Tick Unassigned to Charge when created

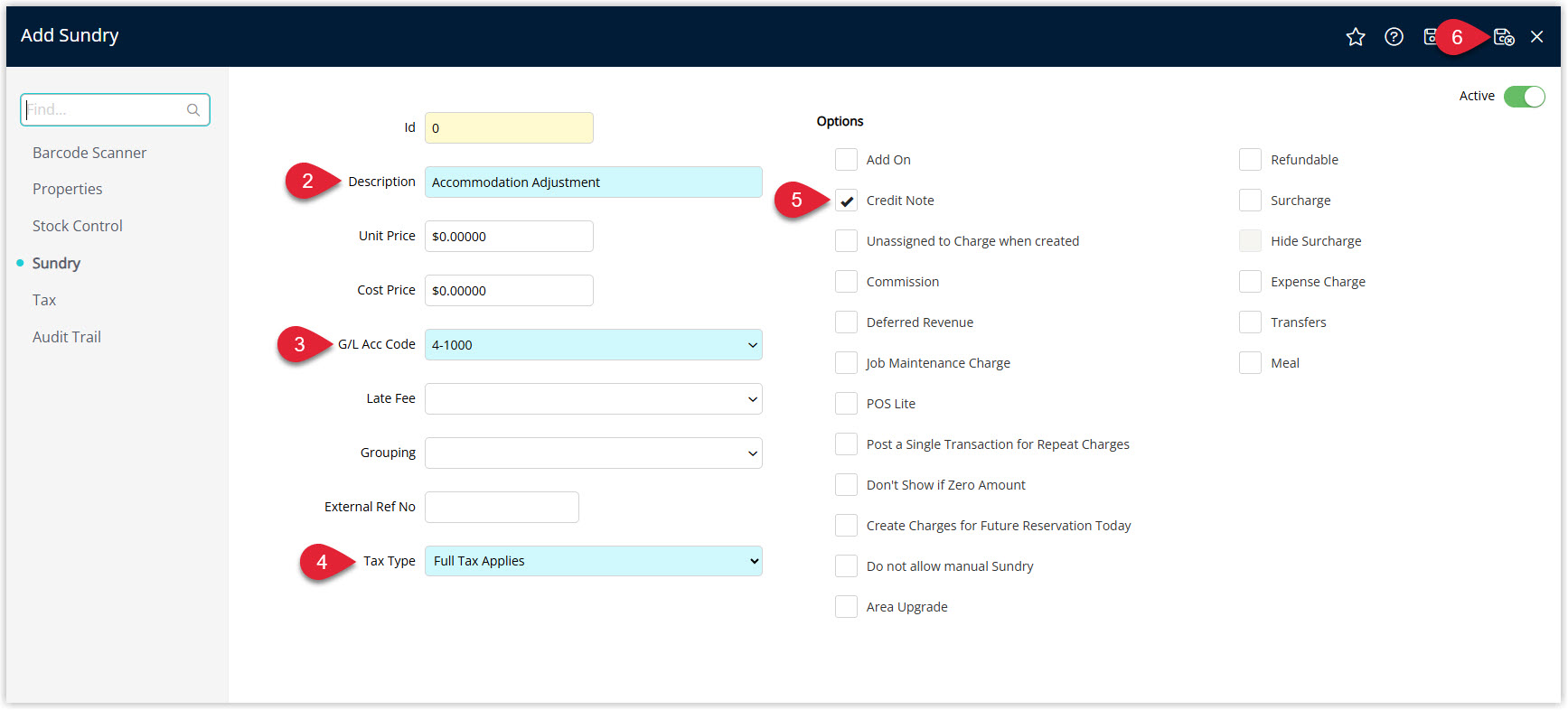click(846, 241)
